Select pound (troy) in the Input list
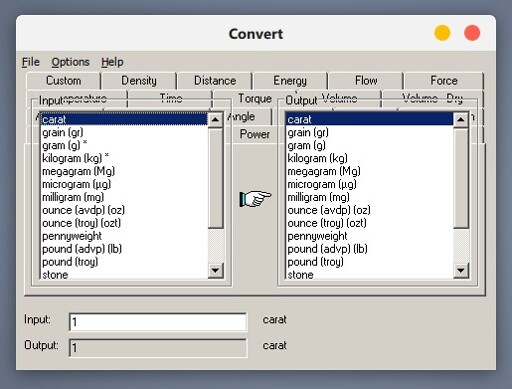The image size is (512, 389). pos(124,262)
